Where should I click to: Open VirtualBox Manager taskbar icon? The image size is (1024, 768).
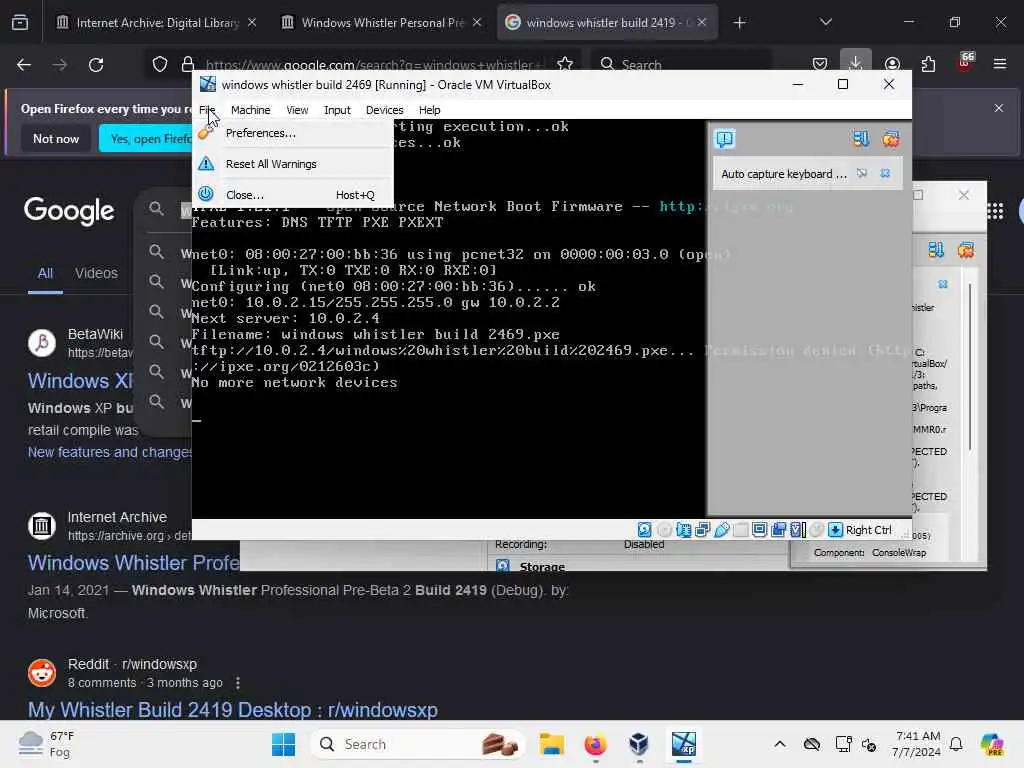coord(639,744)
